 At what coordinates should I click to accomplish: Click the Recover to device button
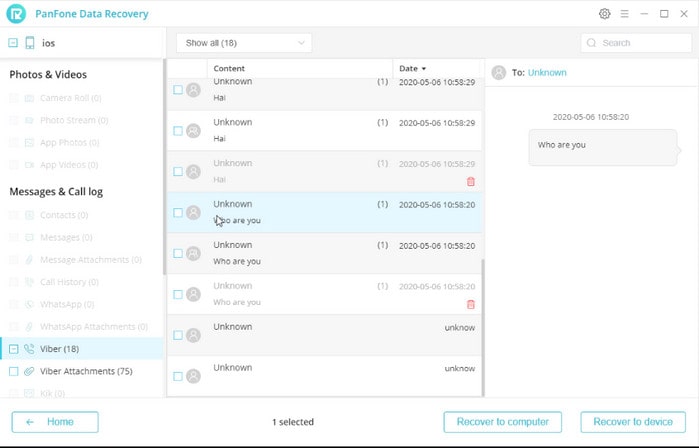[633, 422]
